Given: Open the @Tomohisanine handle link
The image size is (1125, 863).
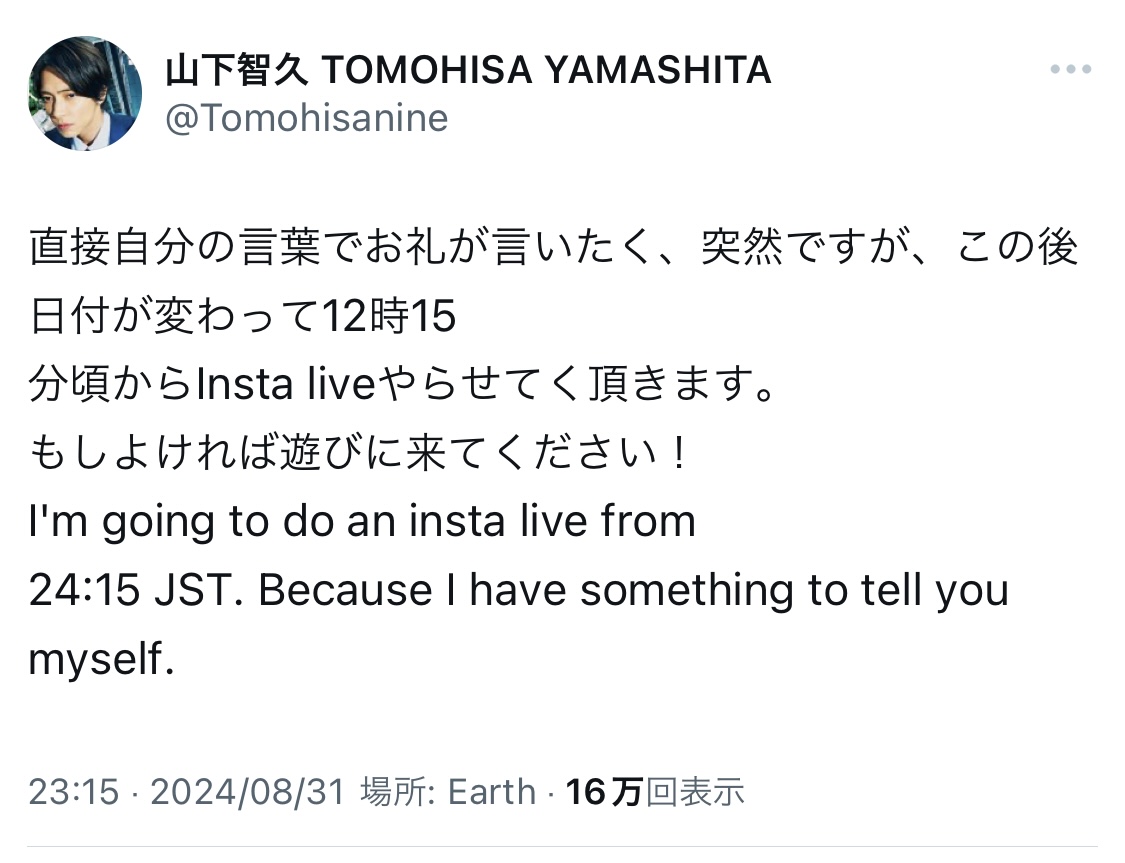Looking at the screenshot, I should tap(306, 118).
